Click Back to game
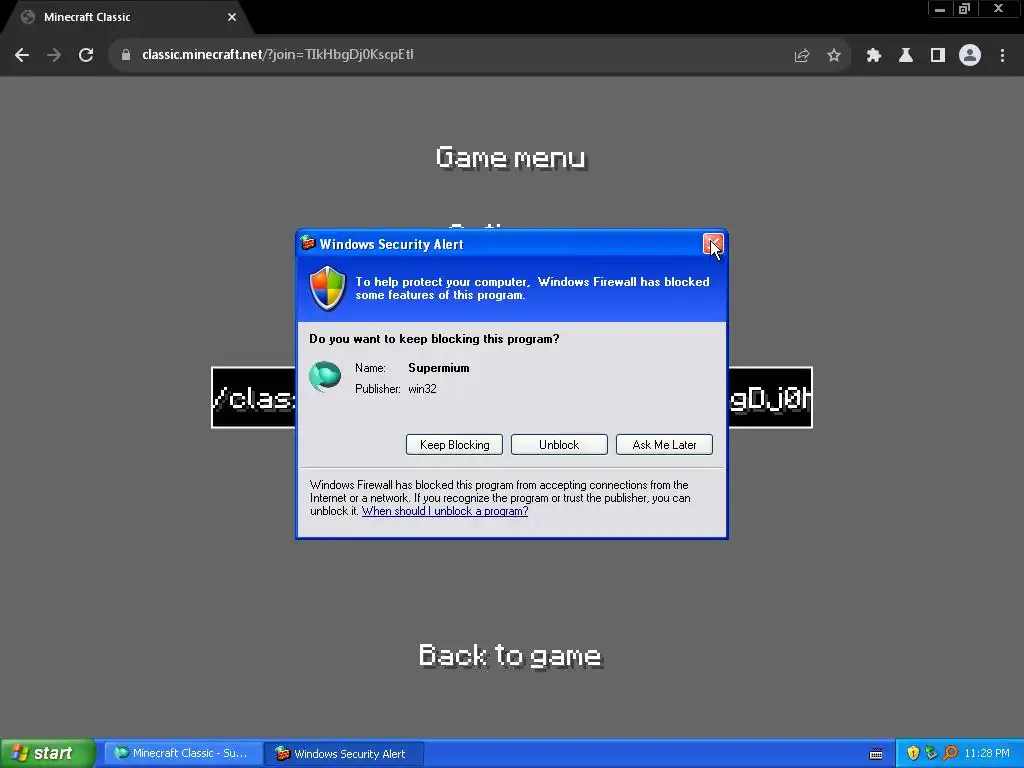The image size is (1024, 768). coord(510,656)
